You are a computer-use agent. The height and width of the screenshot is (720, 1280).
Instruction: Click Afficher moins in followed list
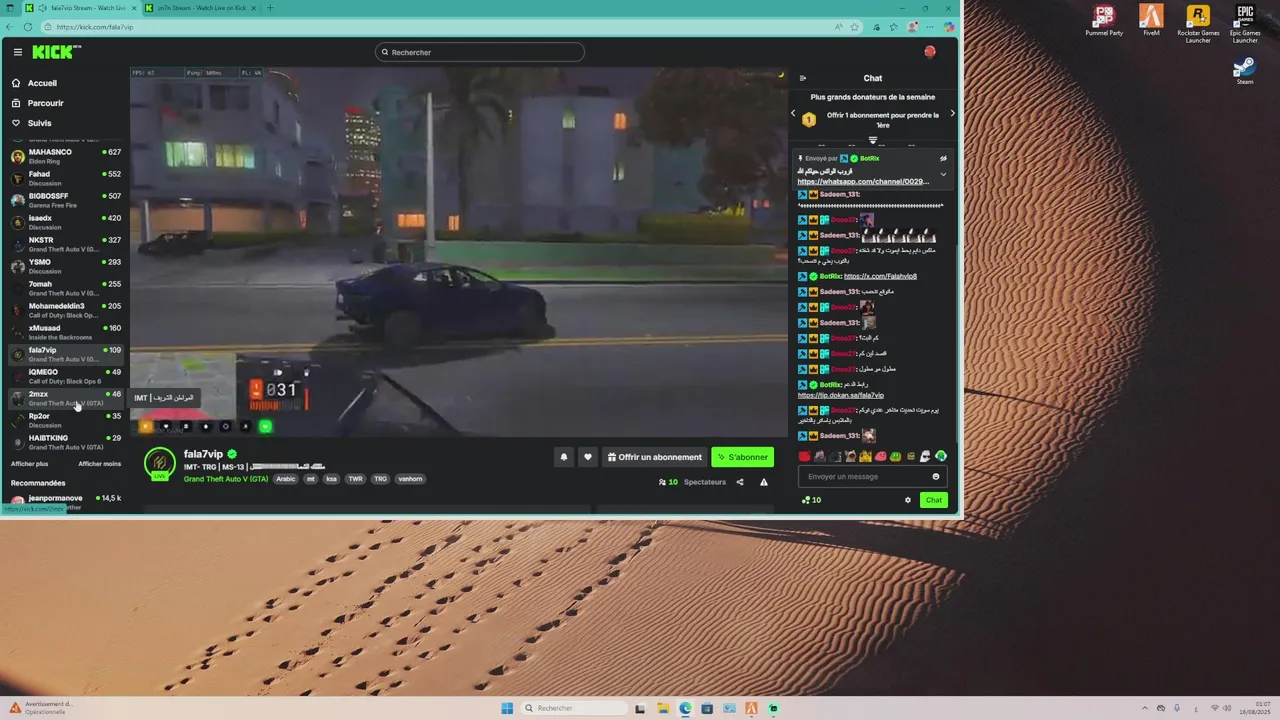pos(100,464)
